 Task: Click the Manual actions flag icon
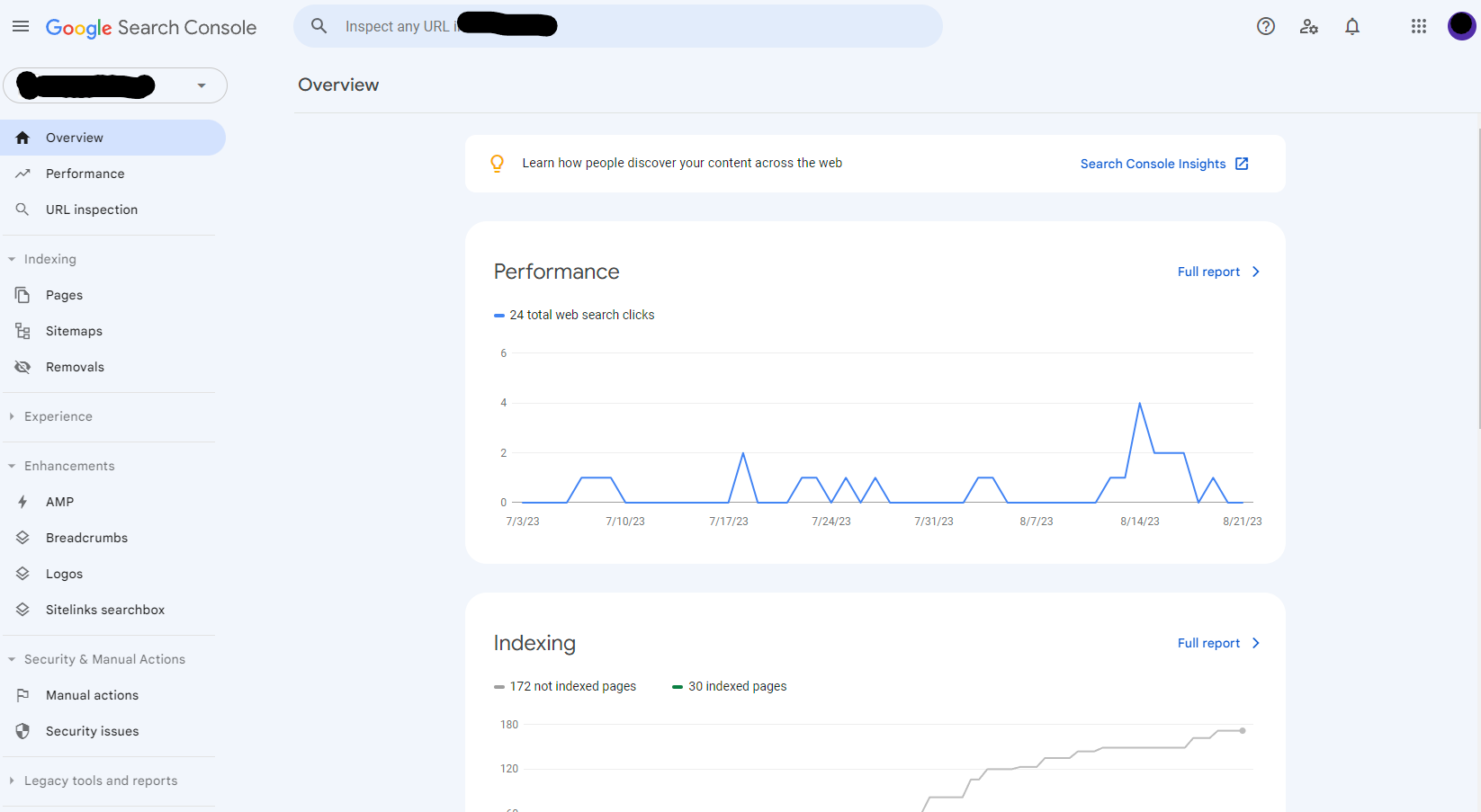22,695
